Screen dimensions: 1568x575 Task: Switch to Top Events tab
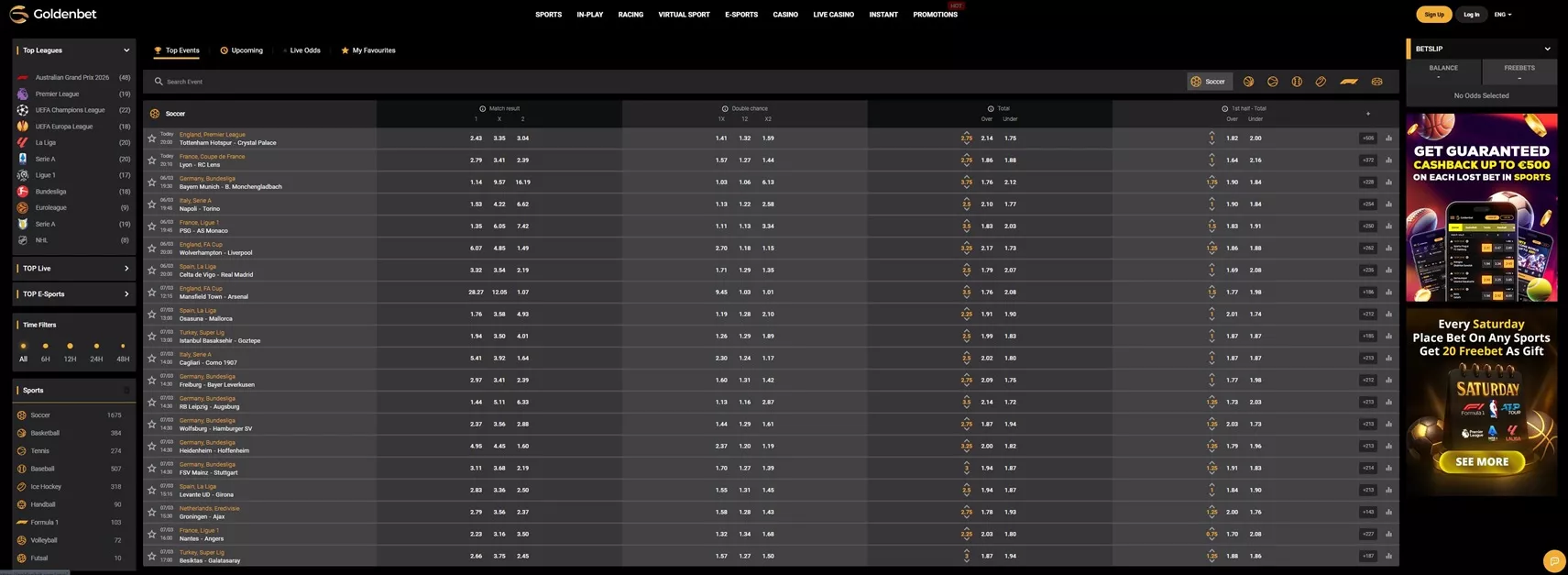coord(177,50)
